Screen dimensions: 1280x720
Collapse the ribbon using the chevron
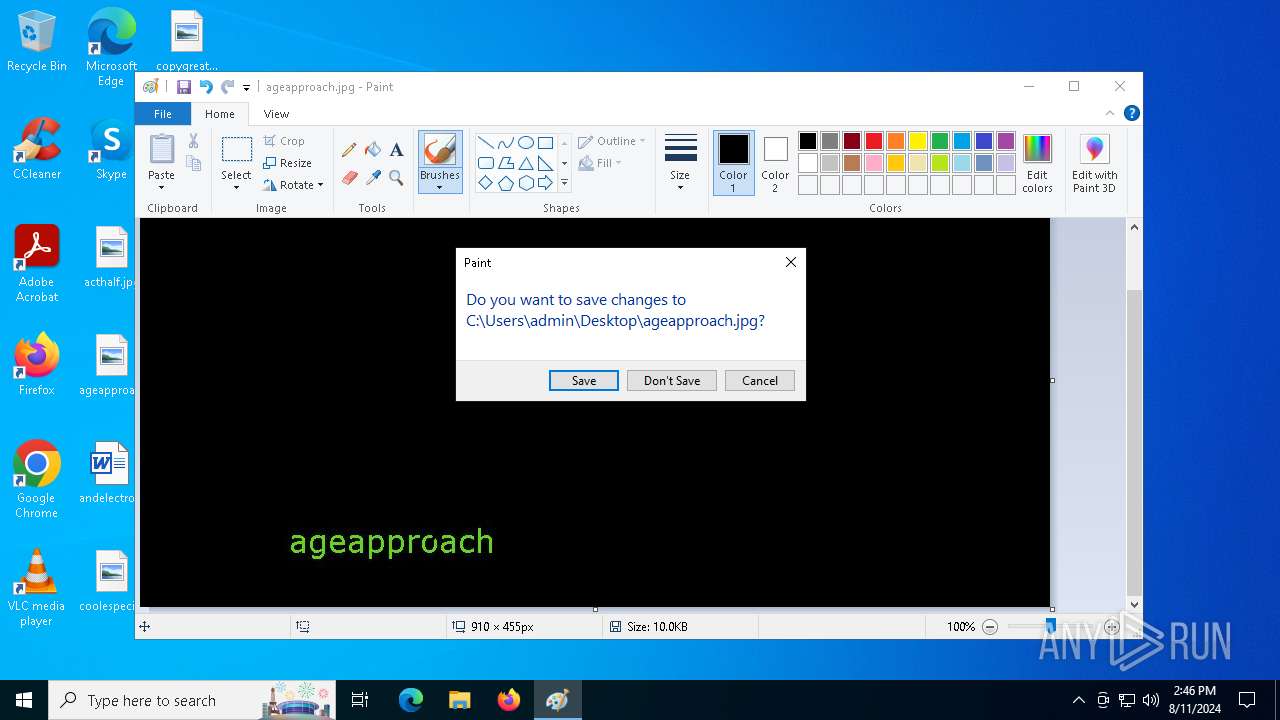pyautogui.click(x=1109, y=114)
